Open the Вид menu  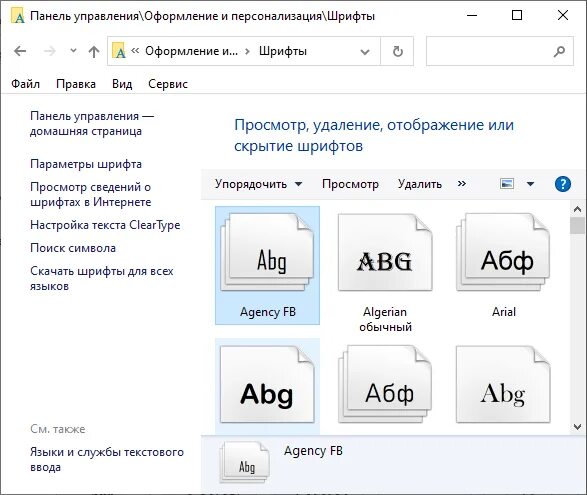[x=122, y=84]
